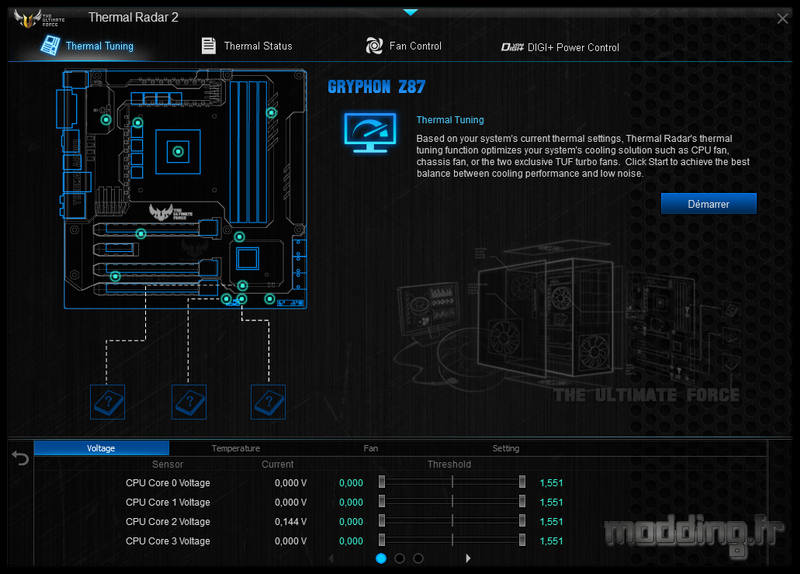Click the Démarrer button
800x574 pixels.
[x=708, y=204]
